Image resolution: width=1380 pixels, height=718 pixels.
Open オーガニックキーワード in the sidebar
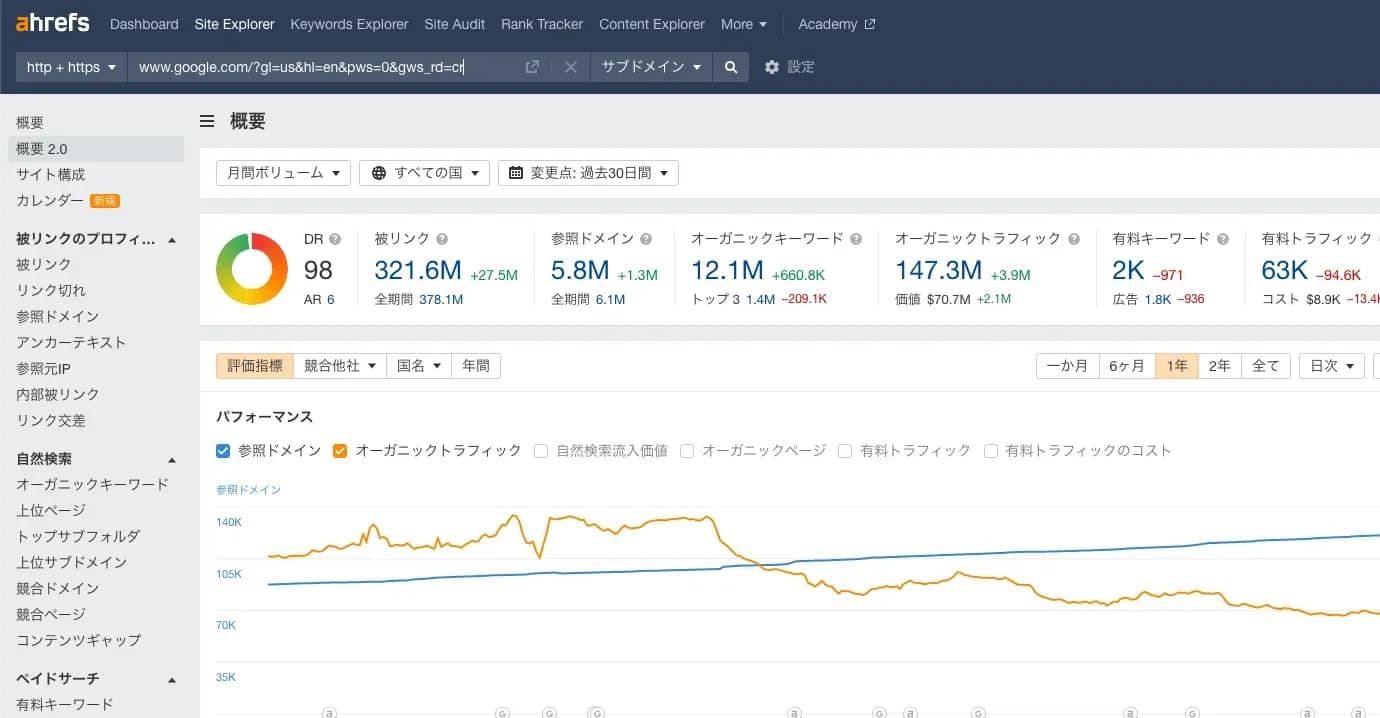92,484
